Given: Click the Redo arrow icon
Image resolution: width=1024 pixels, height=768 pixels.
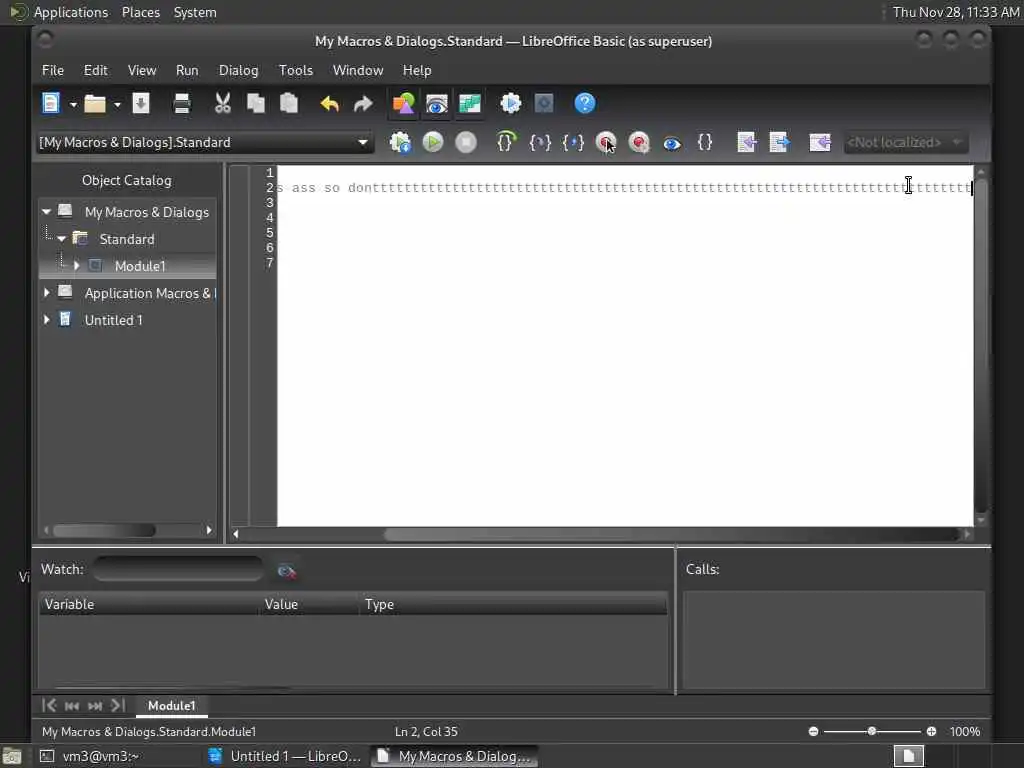Looking at the screenshot, I should 363,103.
